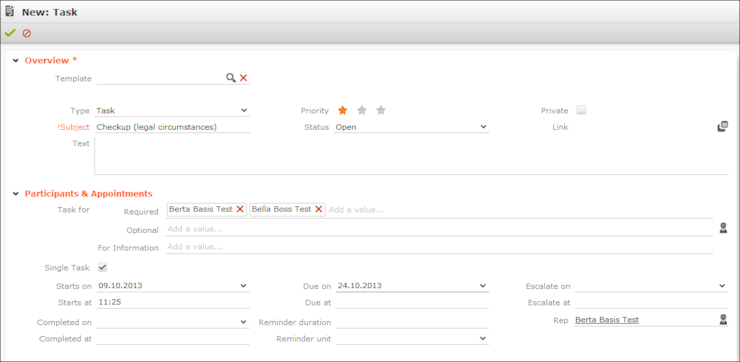Open the Escalate on date dropdown
The height and width of the screenshot is (362, 740).
[723, 286]
